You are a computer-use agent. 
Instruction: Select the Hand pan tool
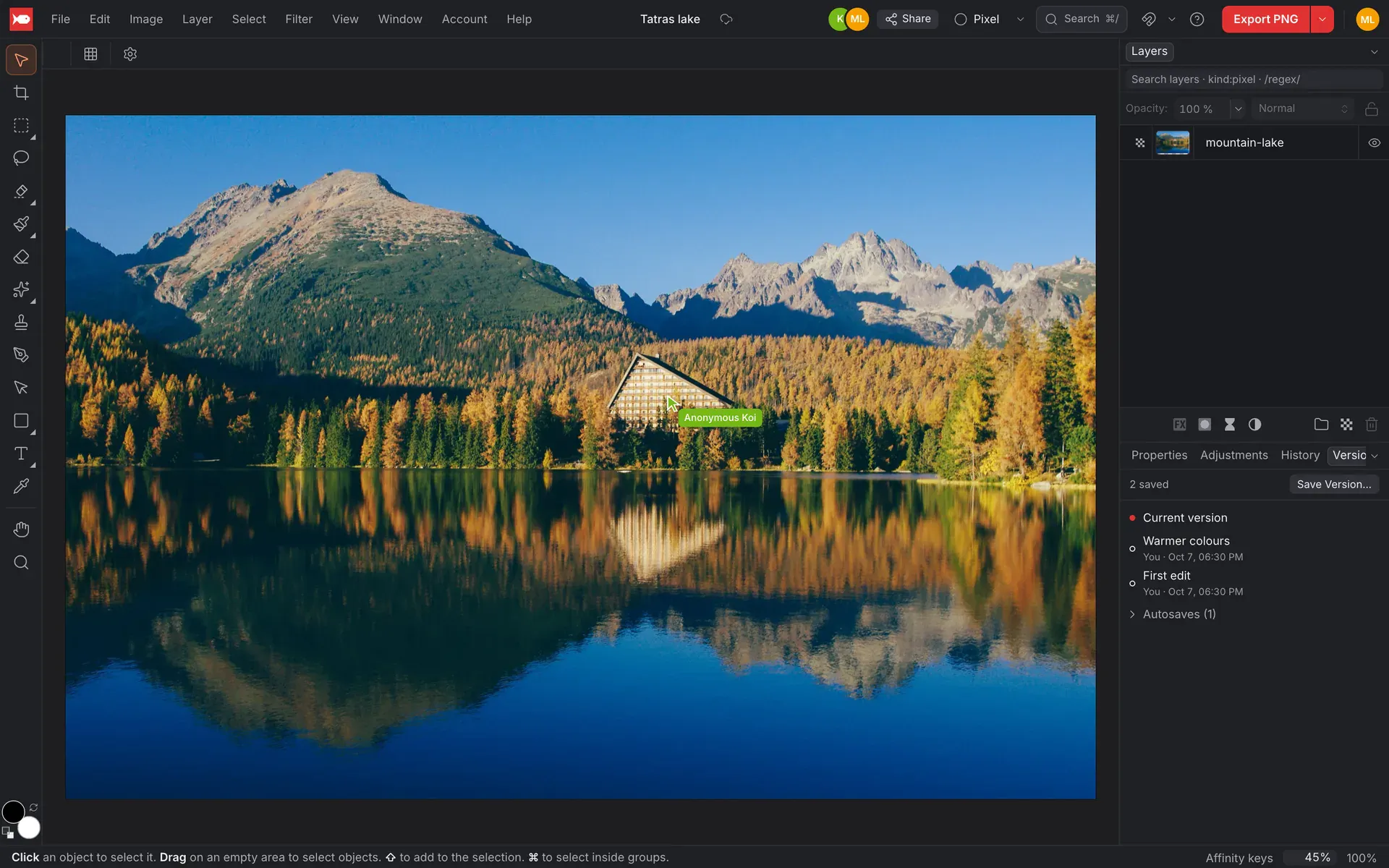(21, 529)
